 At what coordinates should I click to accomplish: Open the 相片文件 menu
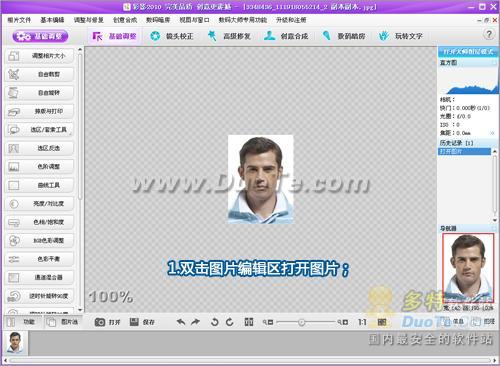19,20
